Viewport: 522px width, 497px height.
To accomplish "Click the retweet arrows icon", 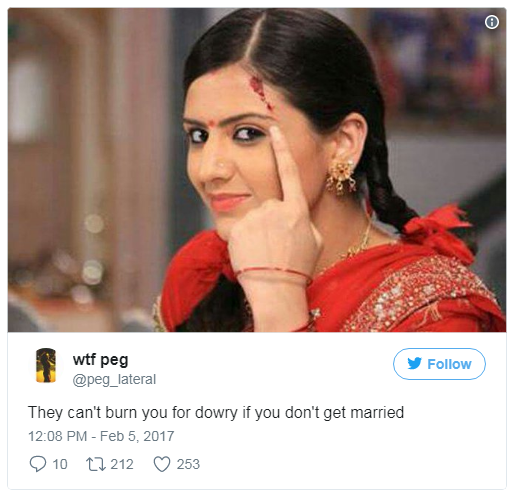I will tap(96, 464).
